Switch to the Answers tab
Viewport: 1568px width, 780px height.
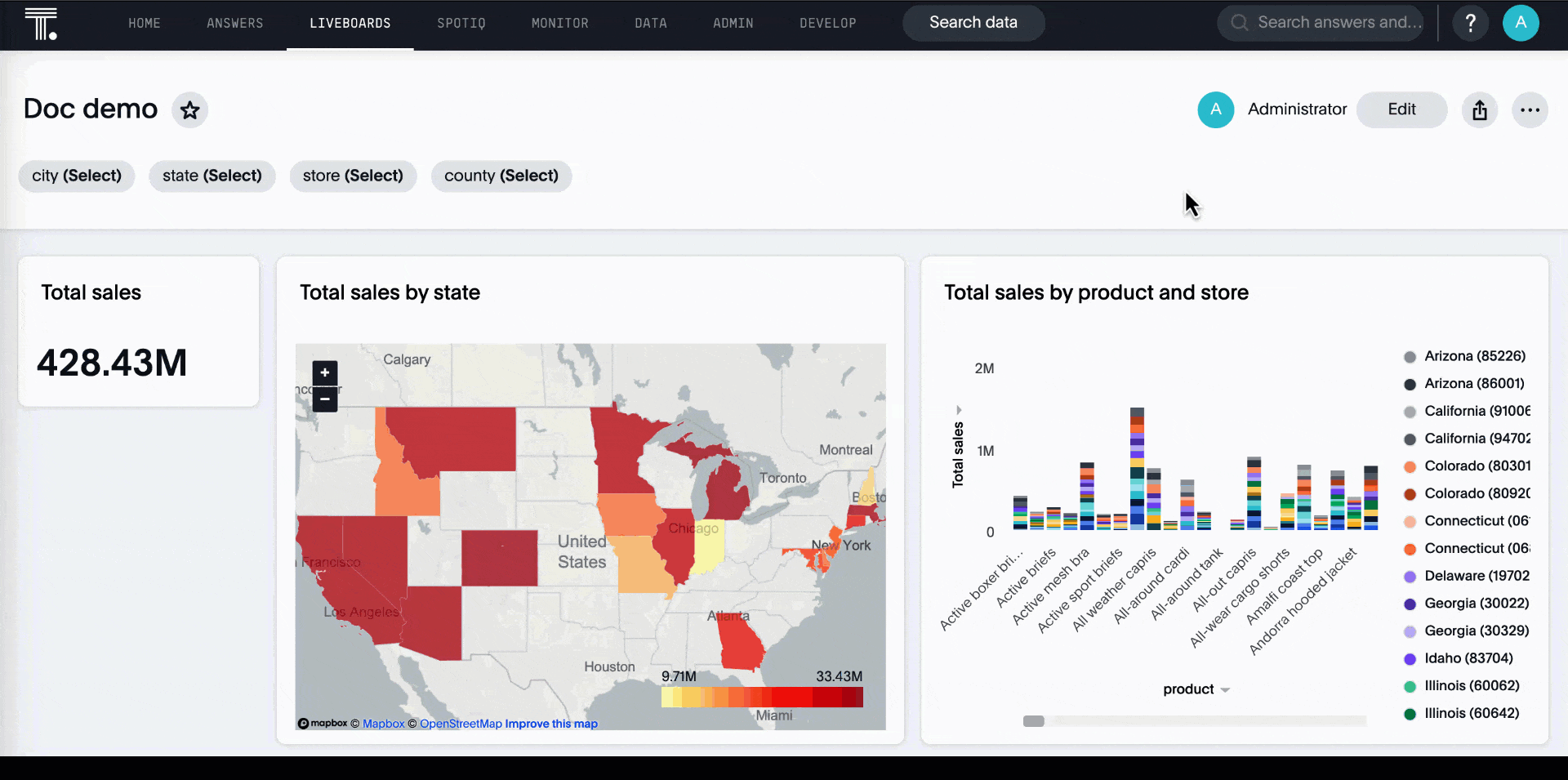click(x=234, y=24)
